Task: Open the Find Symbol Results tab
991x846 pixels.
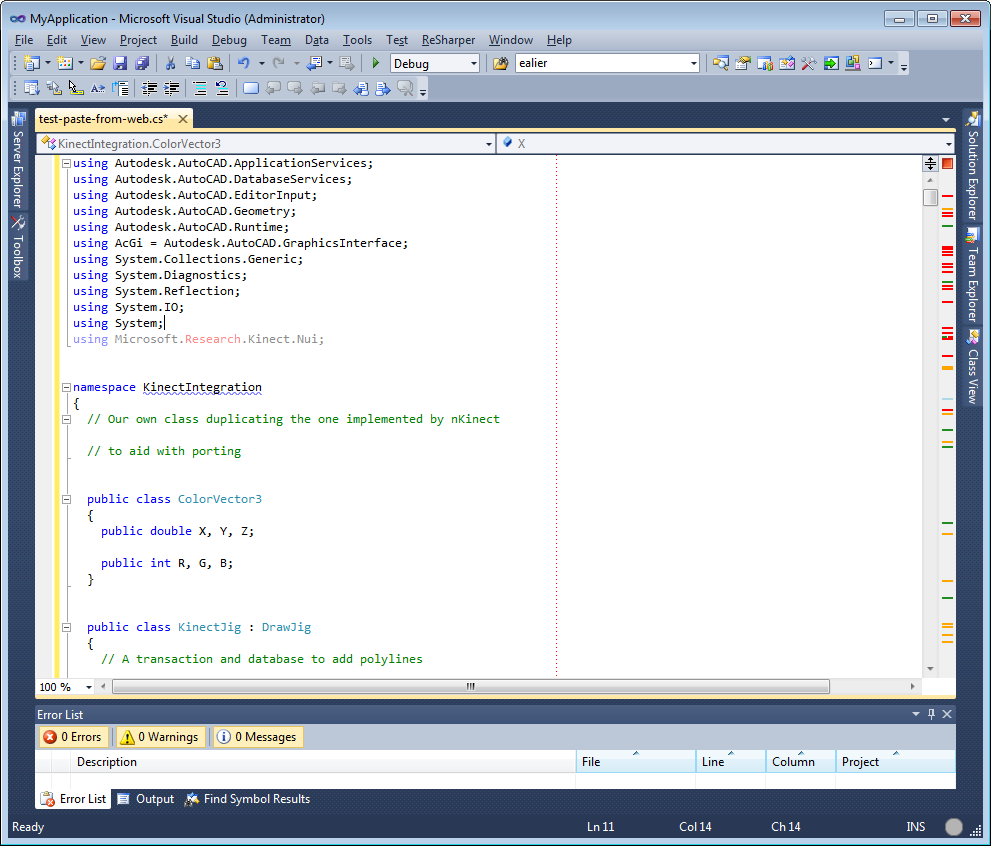Action: pos(248,799)
